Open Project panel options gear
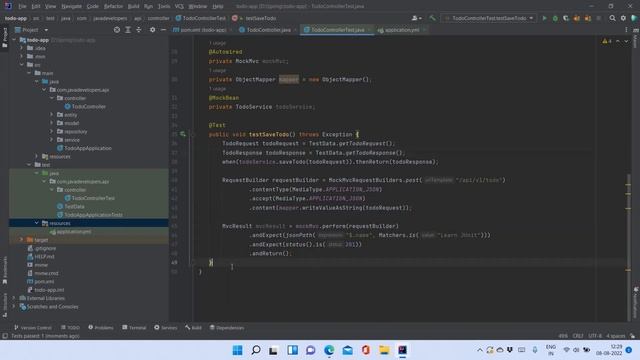 [152, 30]
